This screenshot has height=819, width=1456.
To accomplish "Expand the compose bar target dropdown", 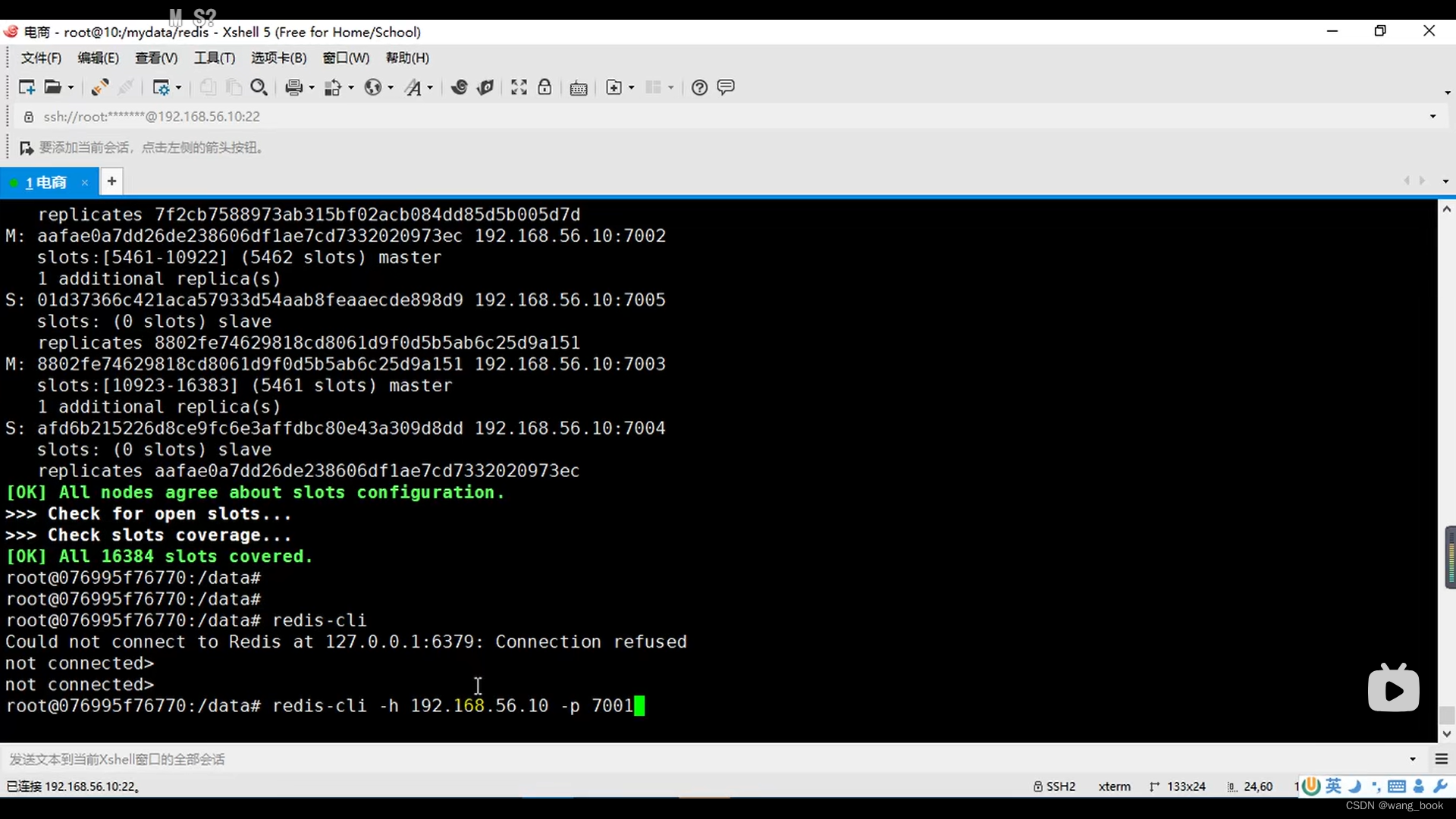I will (x=1413, y=759).
